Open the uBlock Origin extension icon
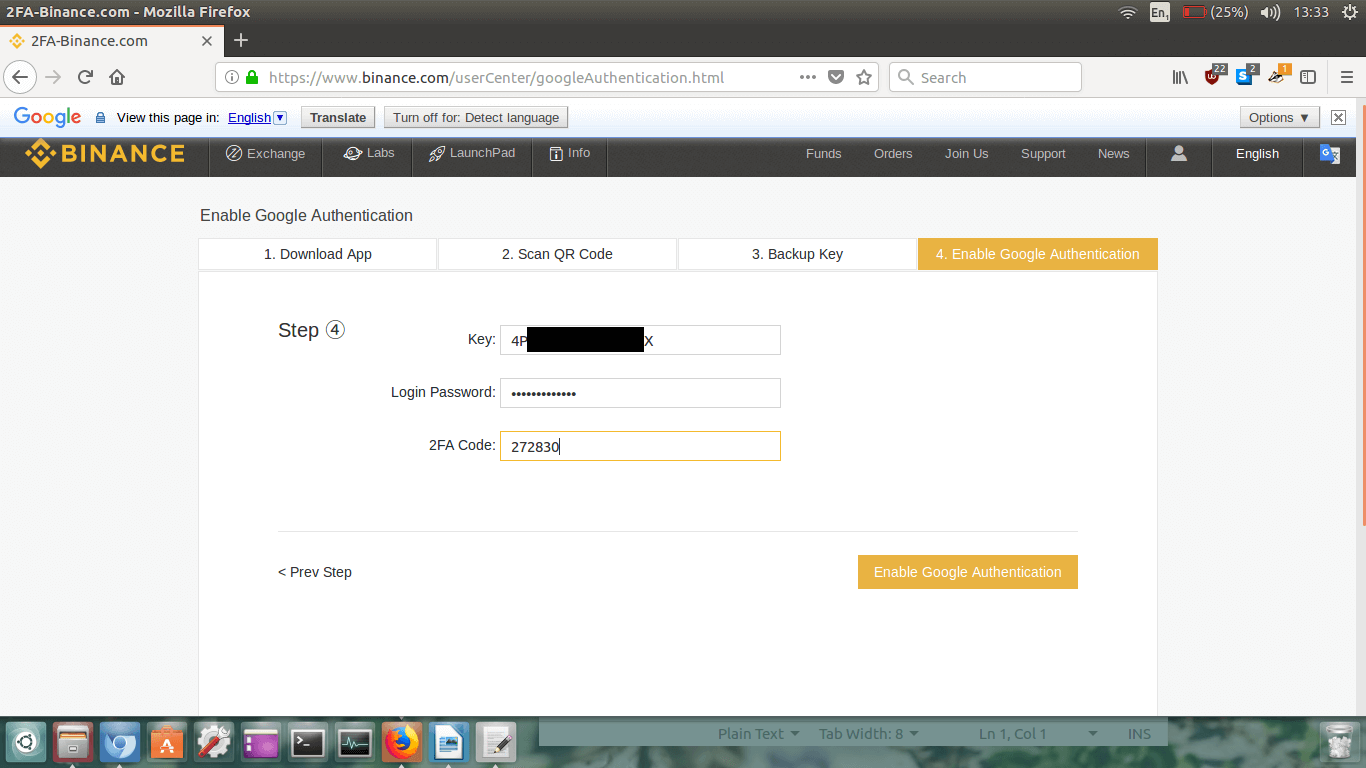Image resolution: width=1366 pixels, height=768 pixels. (1214, 75)
